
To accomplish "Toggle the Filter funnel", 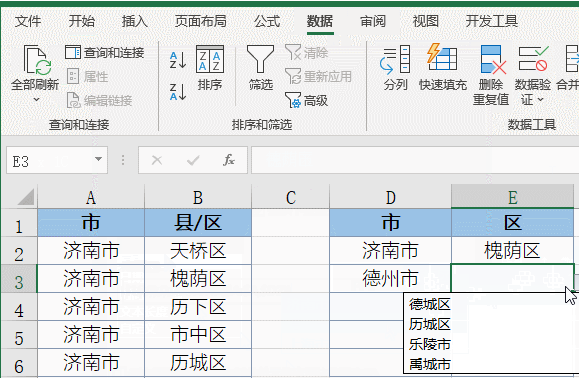I will click(x=260, y=68).
